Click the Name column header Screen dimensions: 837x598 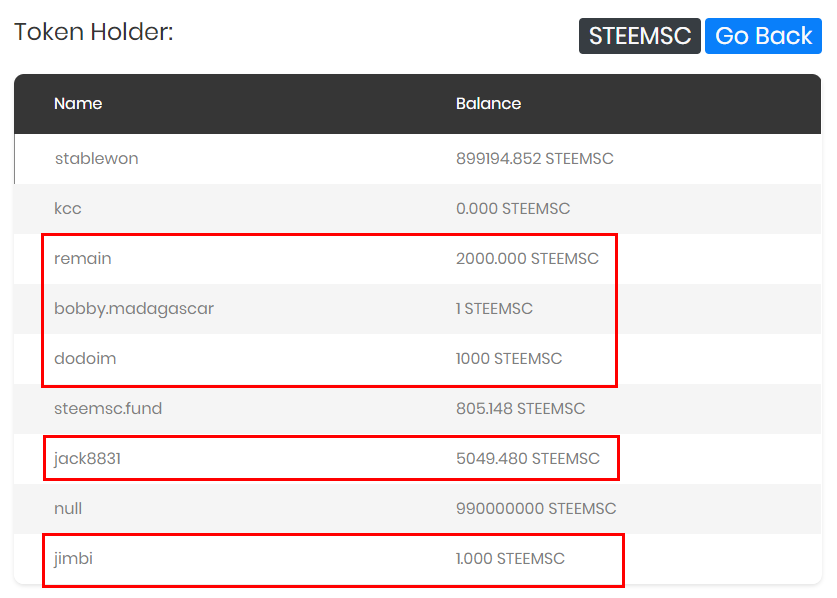click(78, 104)
